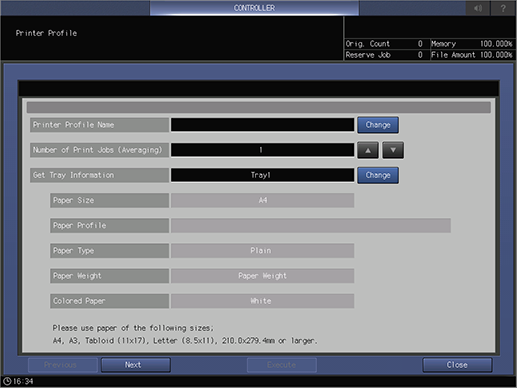The width and height of the screenshot is (517, 388).
Task: Click the greyed-out Execute button
Action: point(282,365)
